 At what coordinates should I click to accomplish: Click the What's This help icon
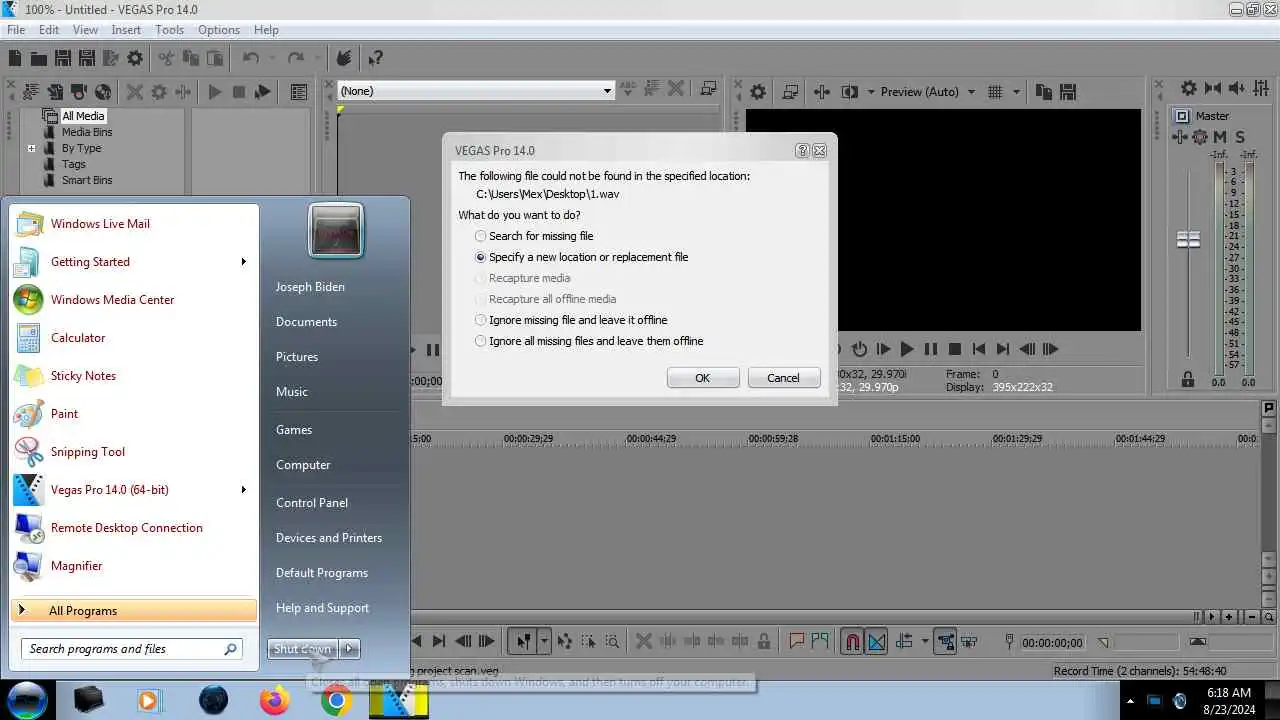coord(375,58)
